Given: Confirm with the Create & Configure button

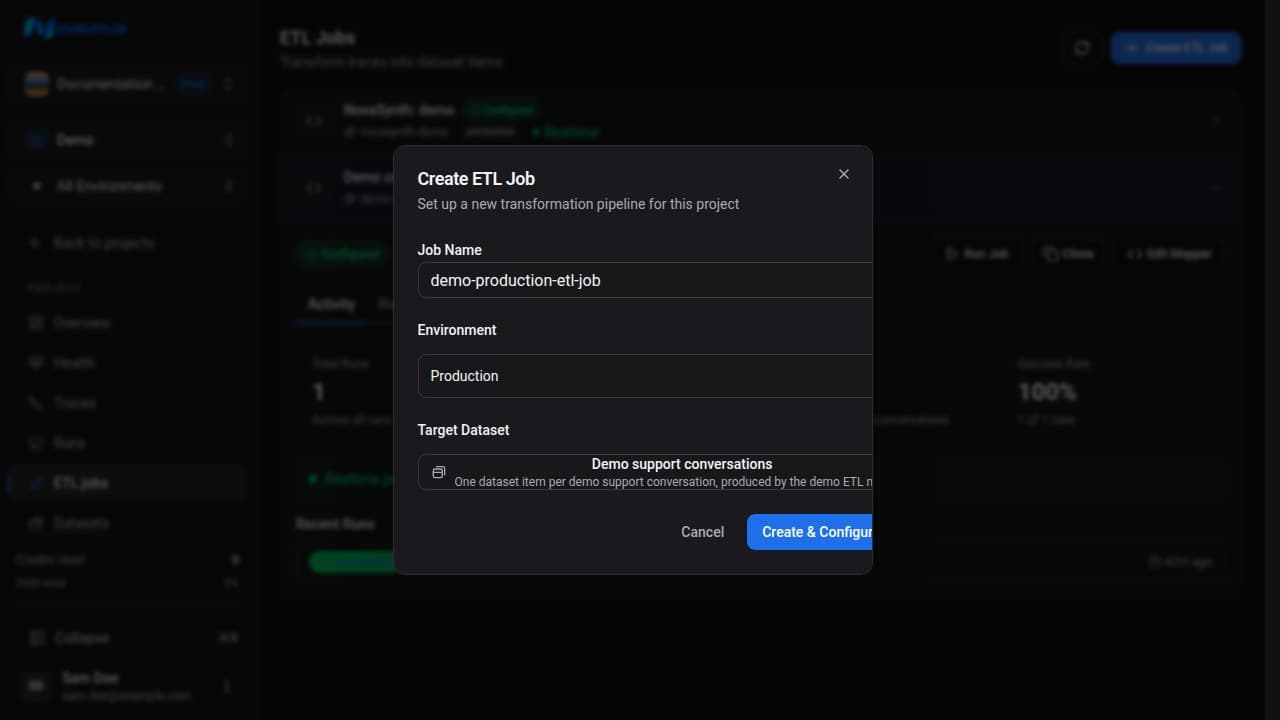Looking at the screenshot, I should tap(810, 532).
